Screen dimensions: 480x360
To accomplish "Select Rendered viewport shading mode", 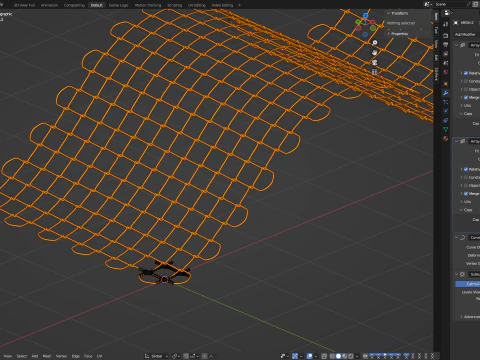I will 350,356.
